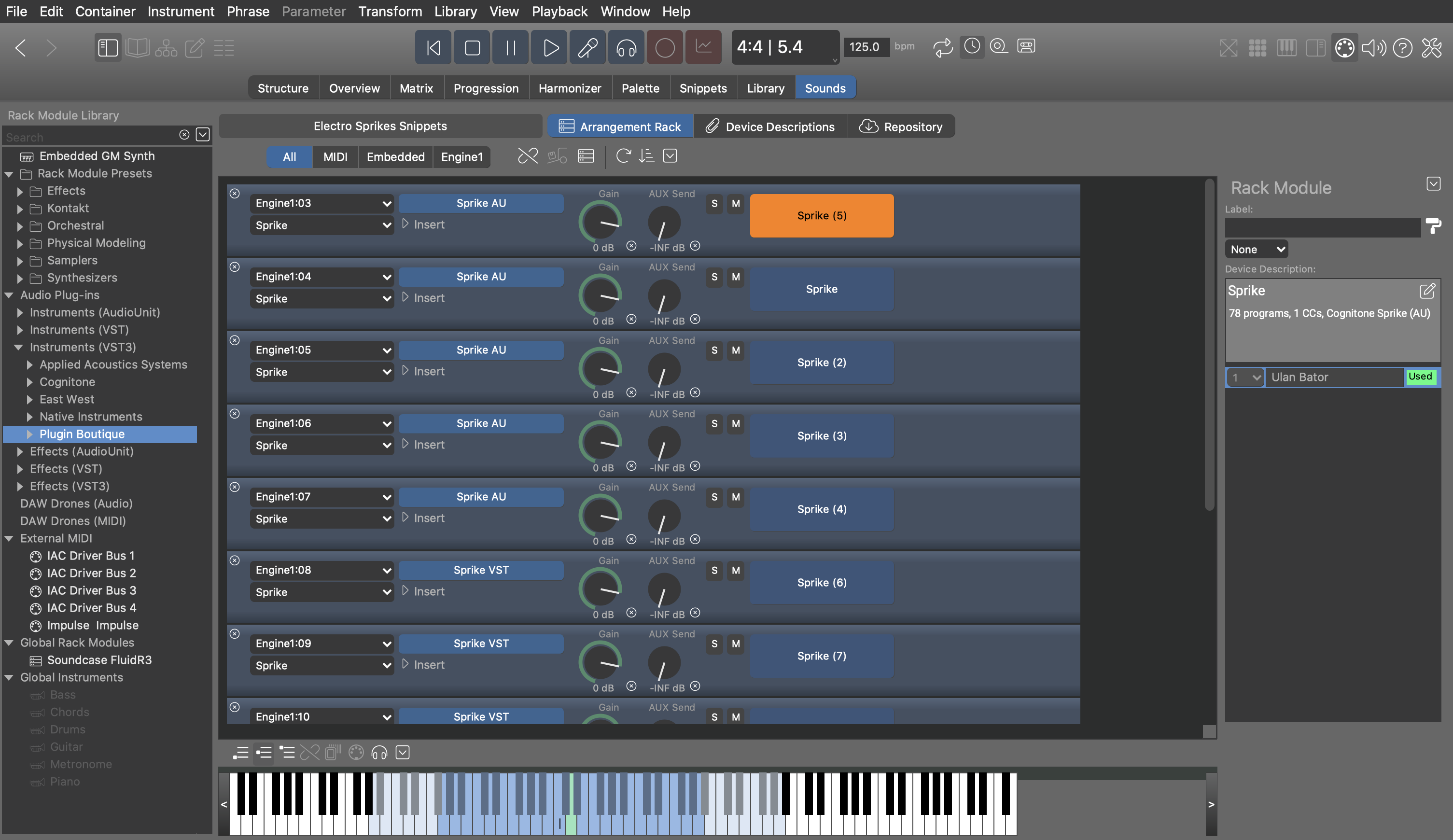Edit the Sprike device description (pencil icon)

pyautogui.click(x=1427, y=291)
